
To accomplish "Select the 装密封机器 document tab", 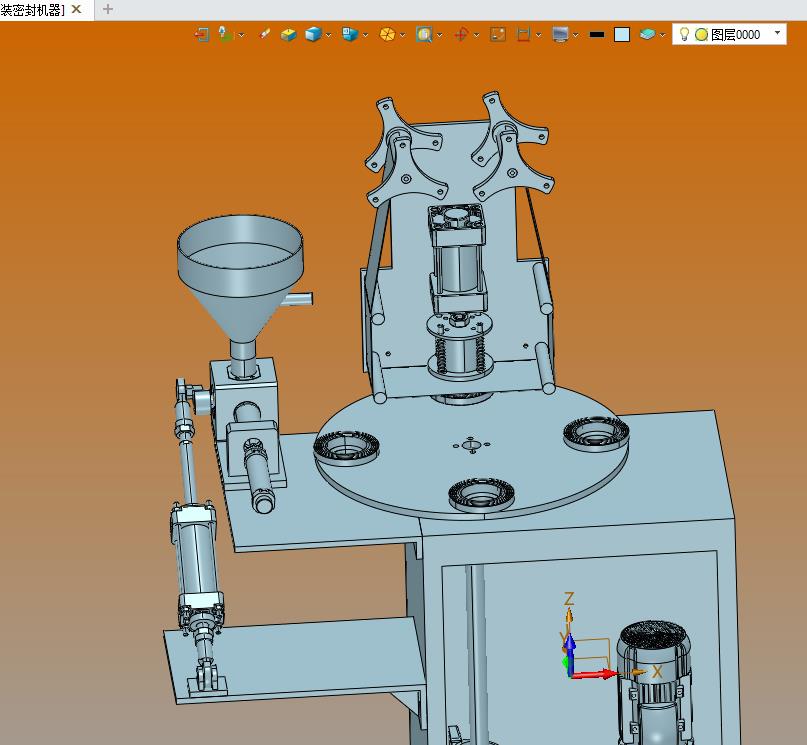I will click(32, 10).
